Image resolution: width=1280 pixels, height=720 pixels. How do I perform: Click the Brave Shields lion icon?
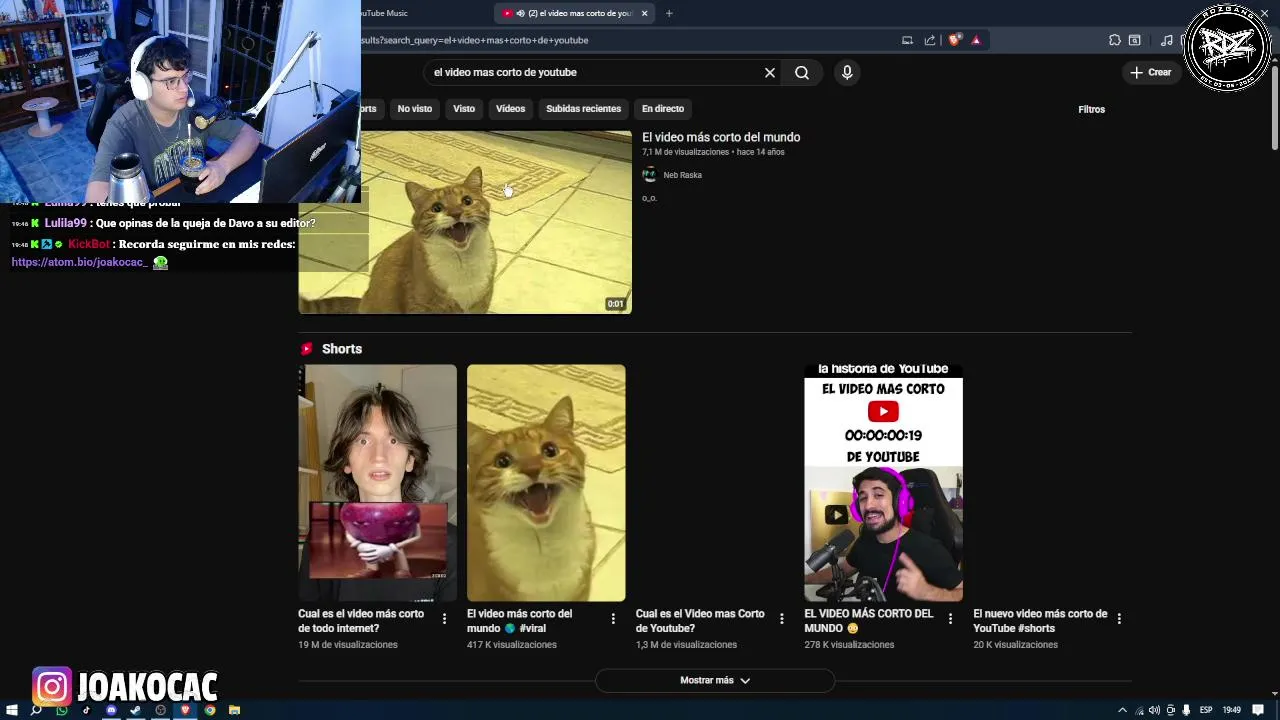click(x=954, y=40)
